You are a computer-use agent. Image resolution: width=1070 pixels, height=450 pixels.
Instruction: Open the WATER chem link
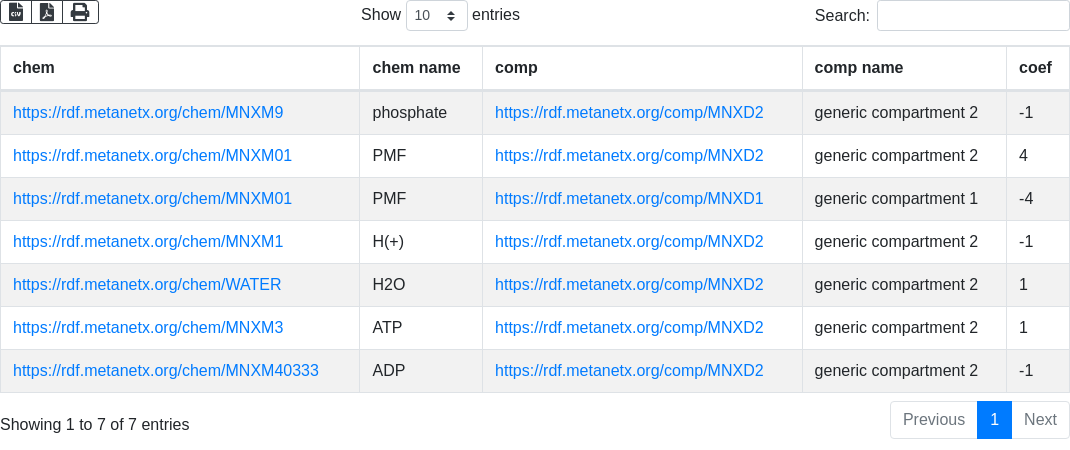click(x=147, y=285)
